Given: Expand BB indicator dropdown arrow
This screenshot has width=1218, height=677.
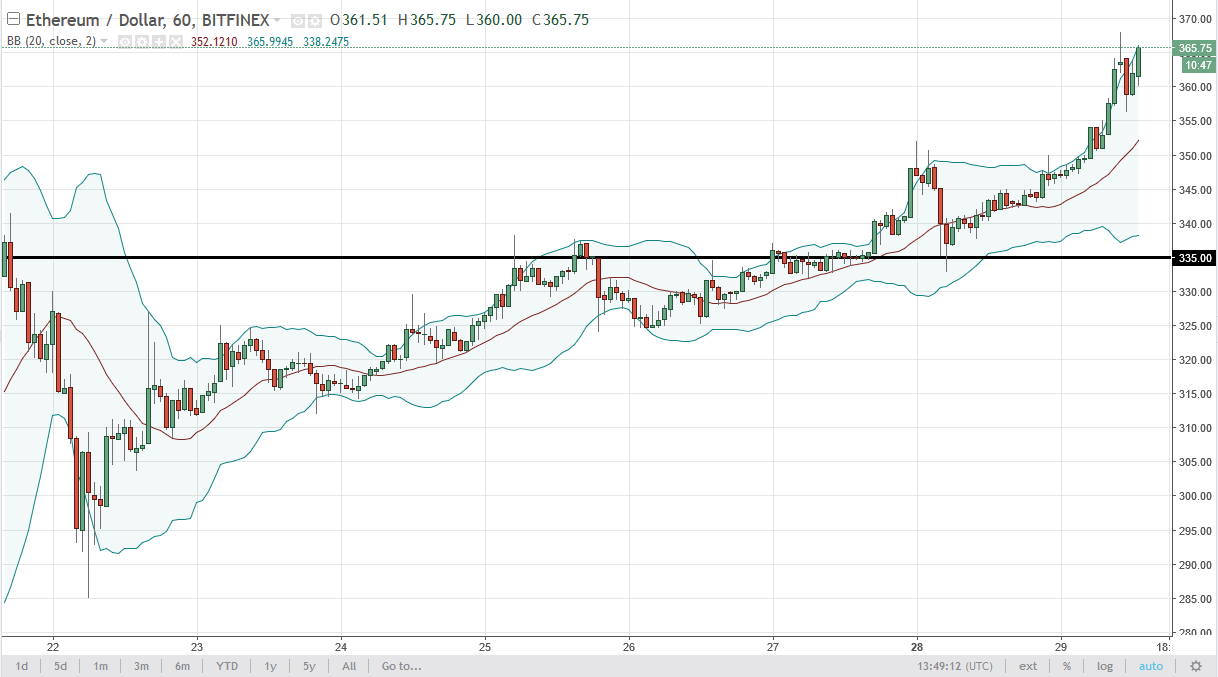Looking at the screenshot, I should 104,42.
